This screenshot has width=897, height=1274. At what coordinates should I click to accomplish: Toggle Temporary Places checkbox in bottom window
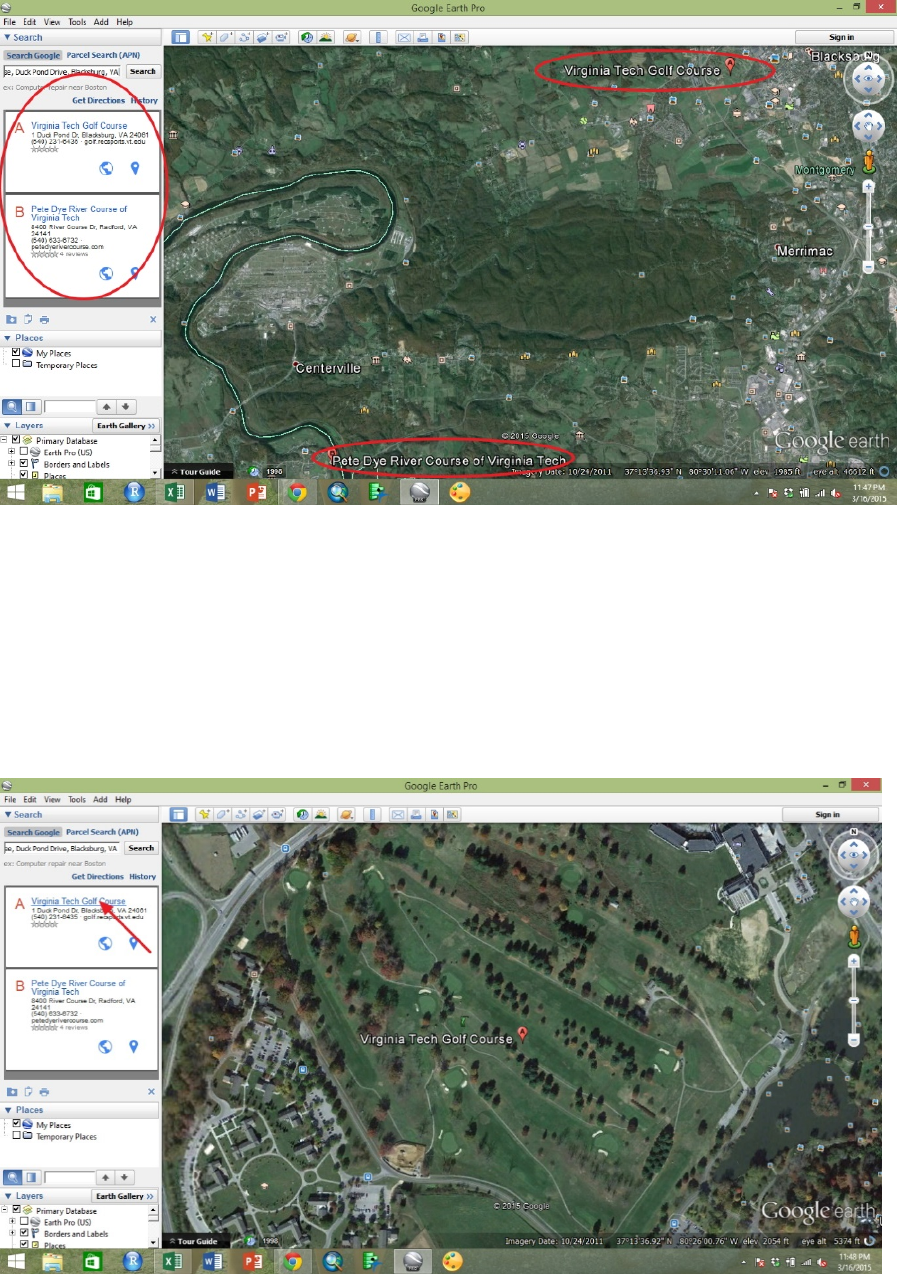16,1137
